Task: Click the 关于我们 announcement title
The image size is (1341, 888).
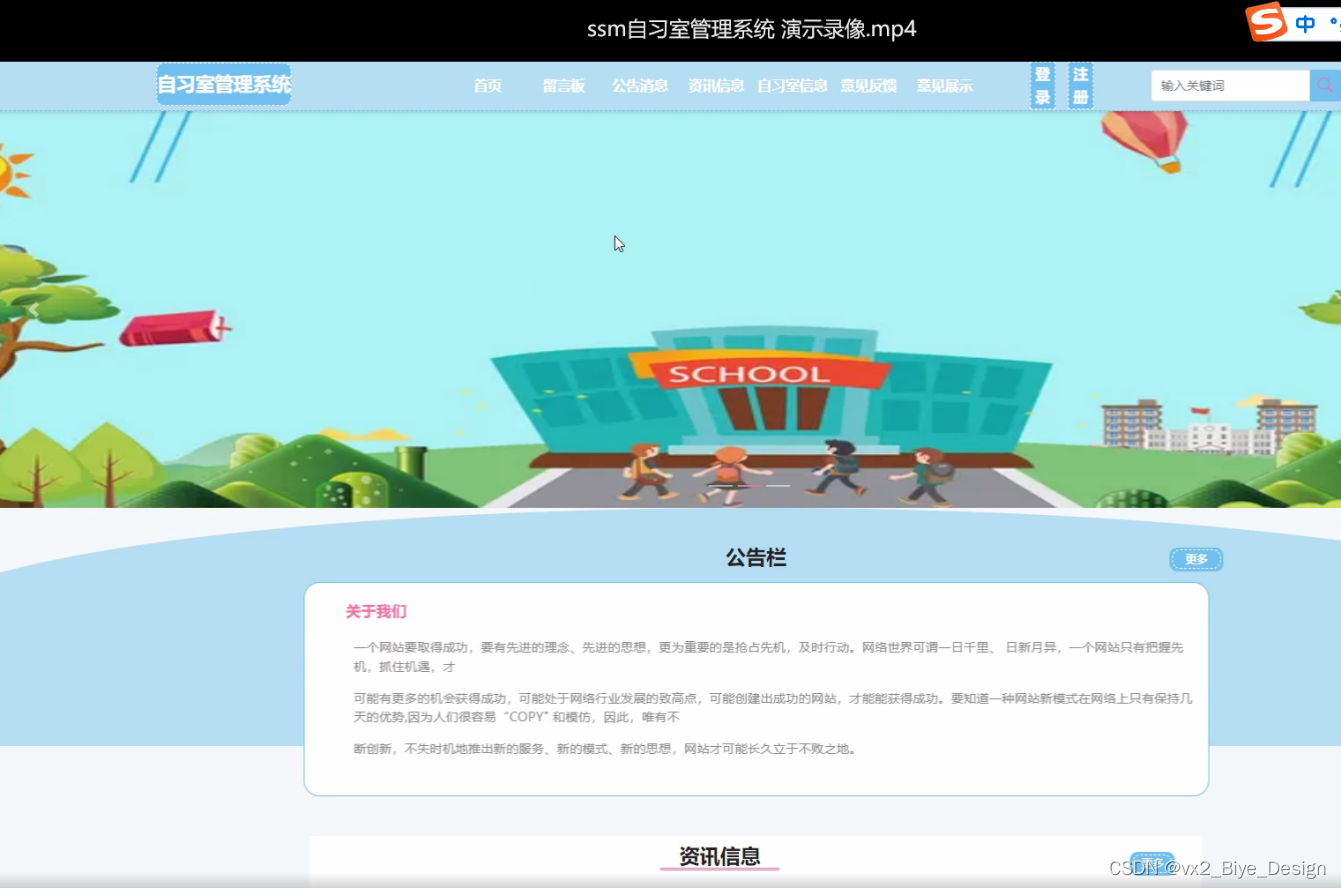Action: (376, 611)
